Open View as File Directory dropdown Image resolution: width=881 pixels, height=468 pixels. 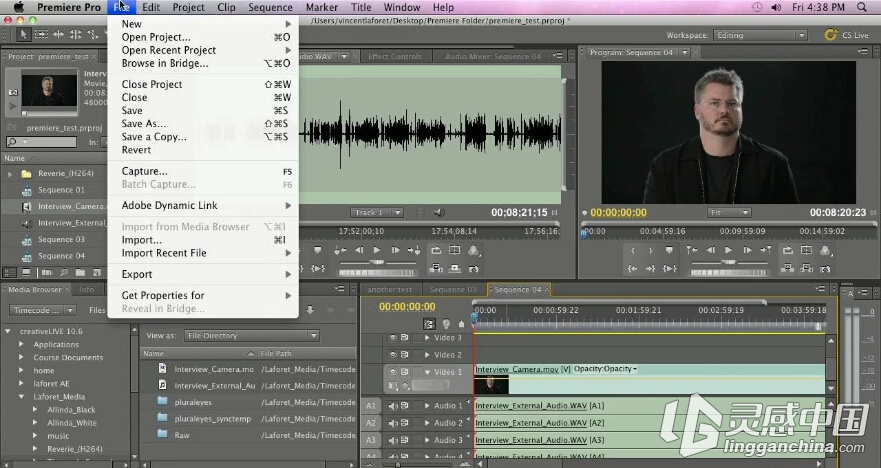click(x=252, y=335)
